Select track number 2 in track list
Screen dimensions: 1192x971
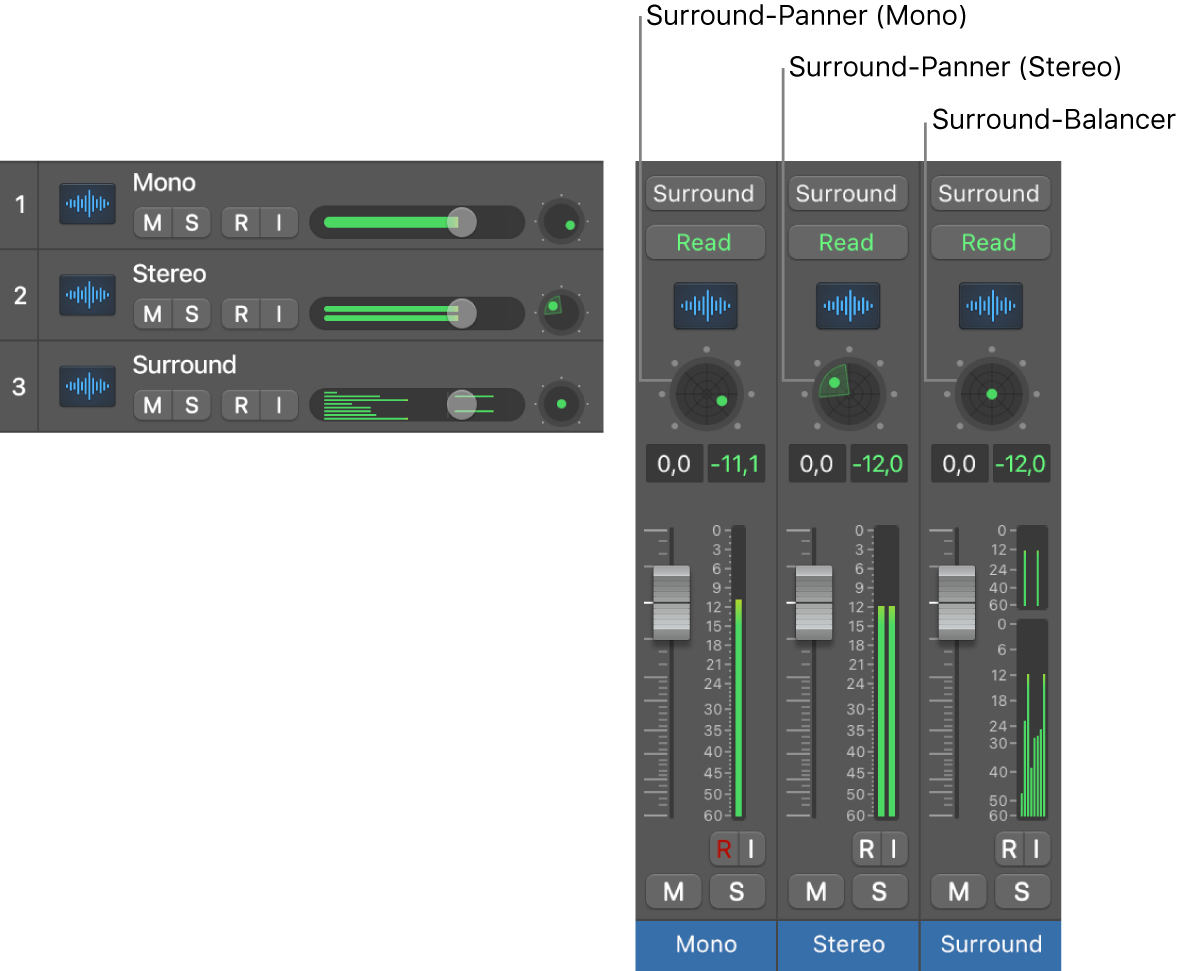tap(20, 295)
